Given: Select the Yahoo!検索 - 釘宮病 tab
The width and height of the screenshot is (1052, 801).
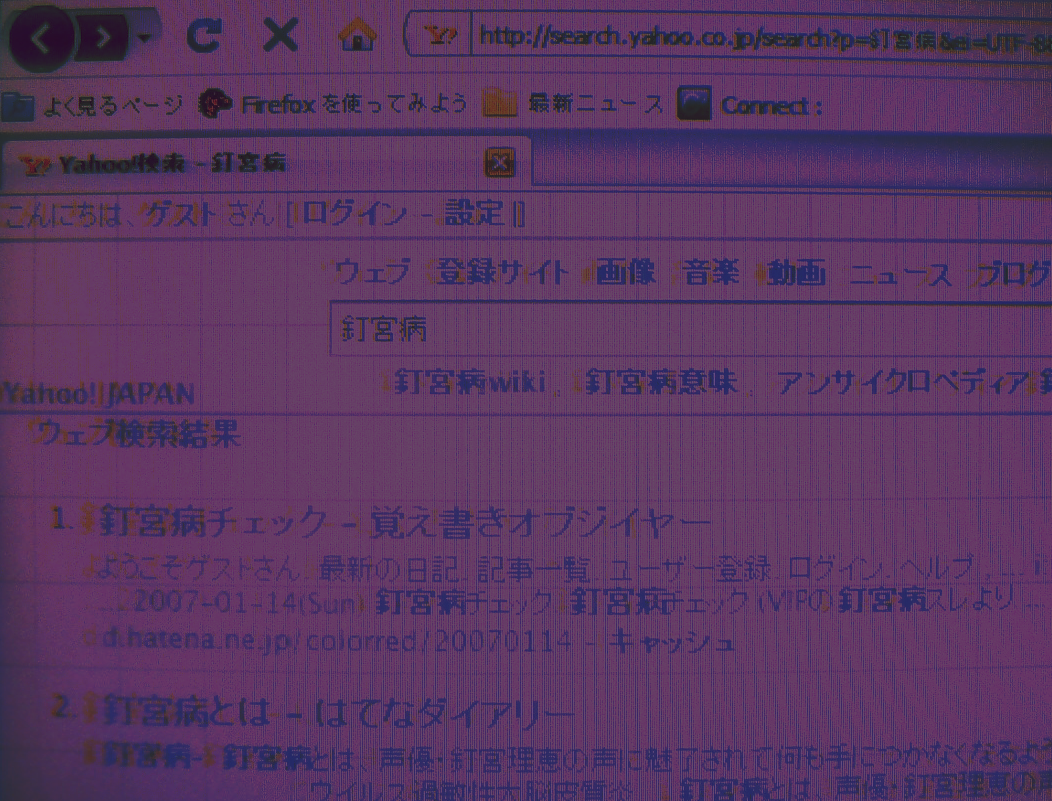Looking at the screenshot, I should [265, 162].
